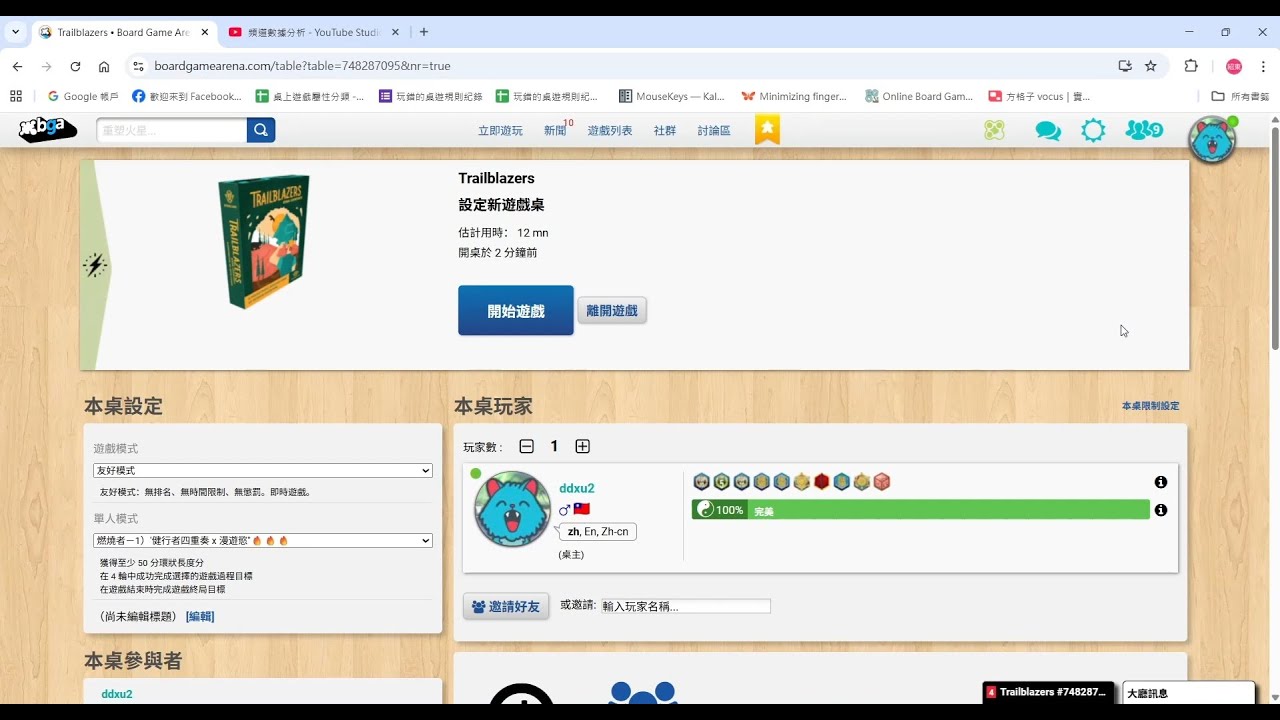Click the gender and flag icons for ddxu2
This screenshot has width=1280, height=720.
(x=574, y=509)
